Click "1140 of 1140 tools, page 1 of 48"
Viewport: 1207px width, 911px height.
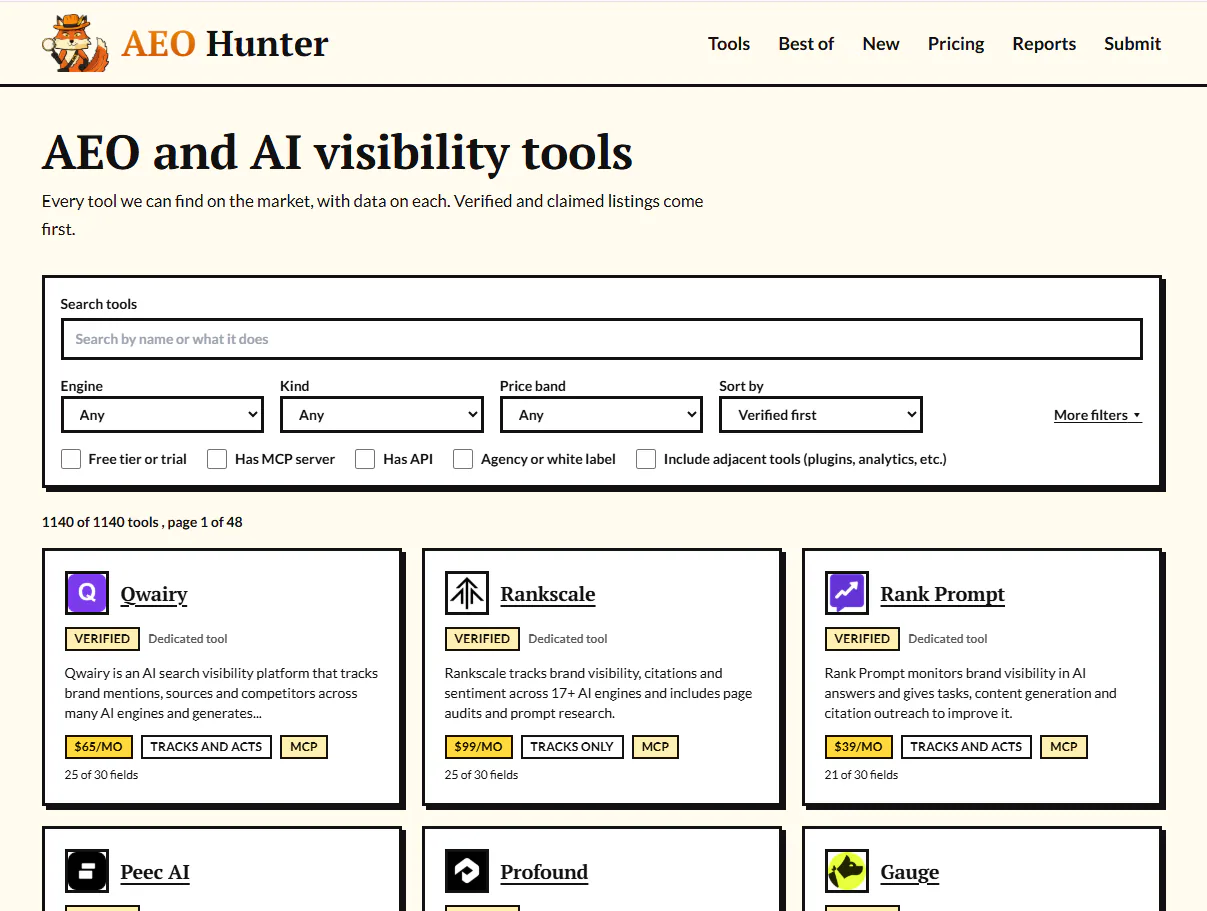pyautogui.click(x=142, y=522)
